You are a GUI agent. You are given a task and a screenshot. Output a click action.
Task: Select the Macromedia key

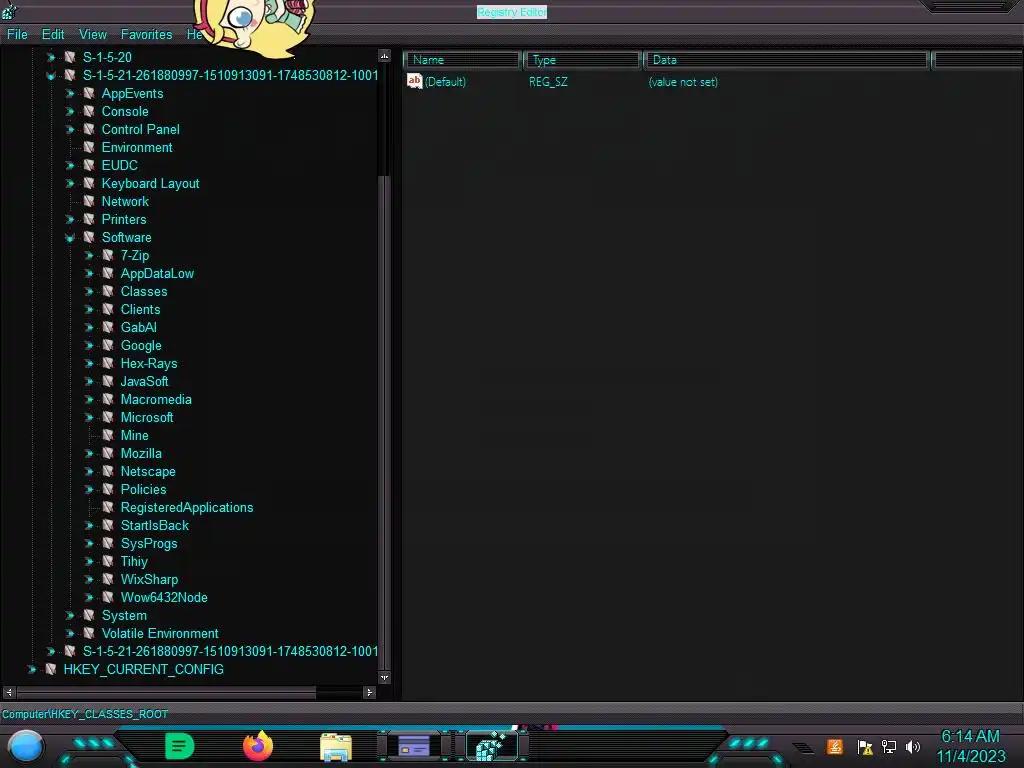click(x=156, y=400)
